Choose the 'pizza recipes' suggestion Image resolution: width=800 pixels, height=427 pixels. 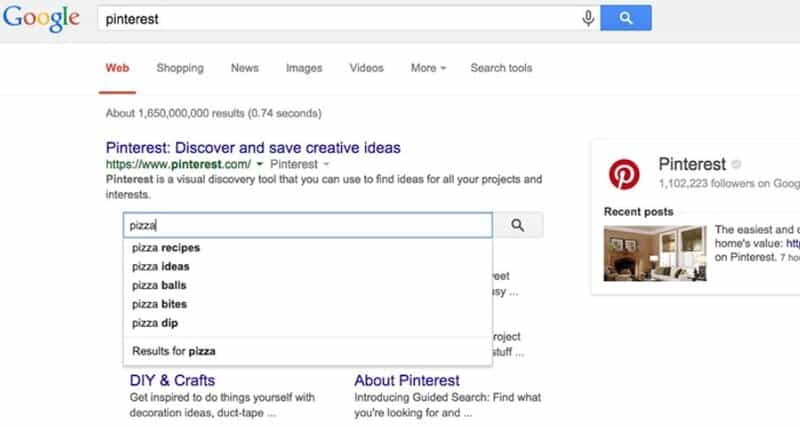[x=166, y=248]
